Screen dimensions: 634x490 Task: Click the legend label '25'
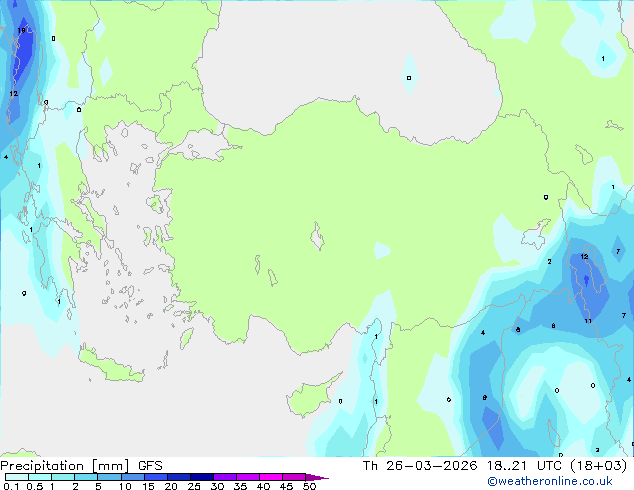click(194, 486)
